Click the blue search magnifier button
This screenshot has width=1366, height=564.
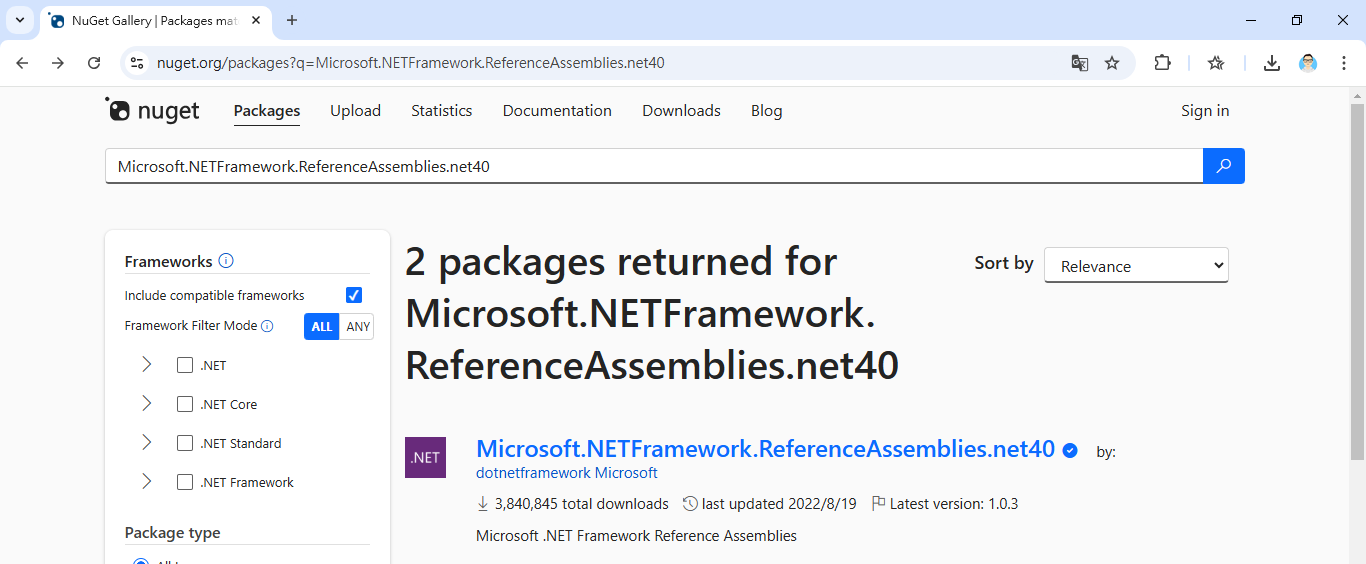pyautogui.click(x=1223, y=166)
